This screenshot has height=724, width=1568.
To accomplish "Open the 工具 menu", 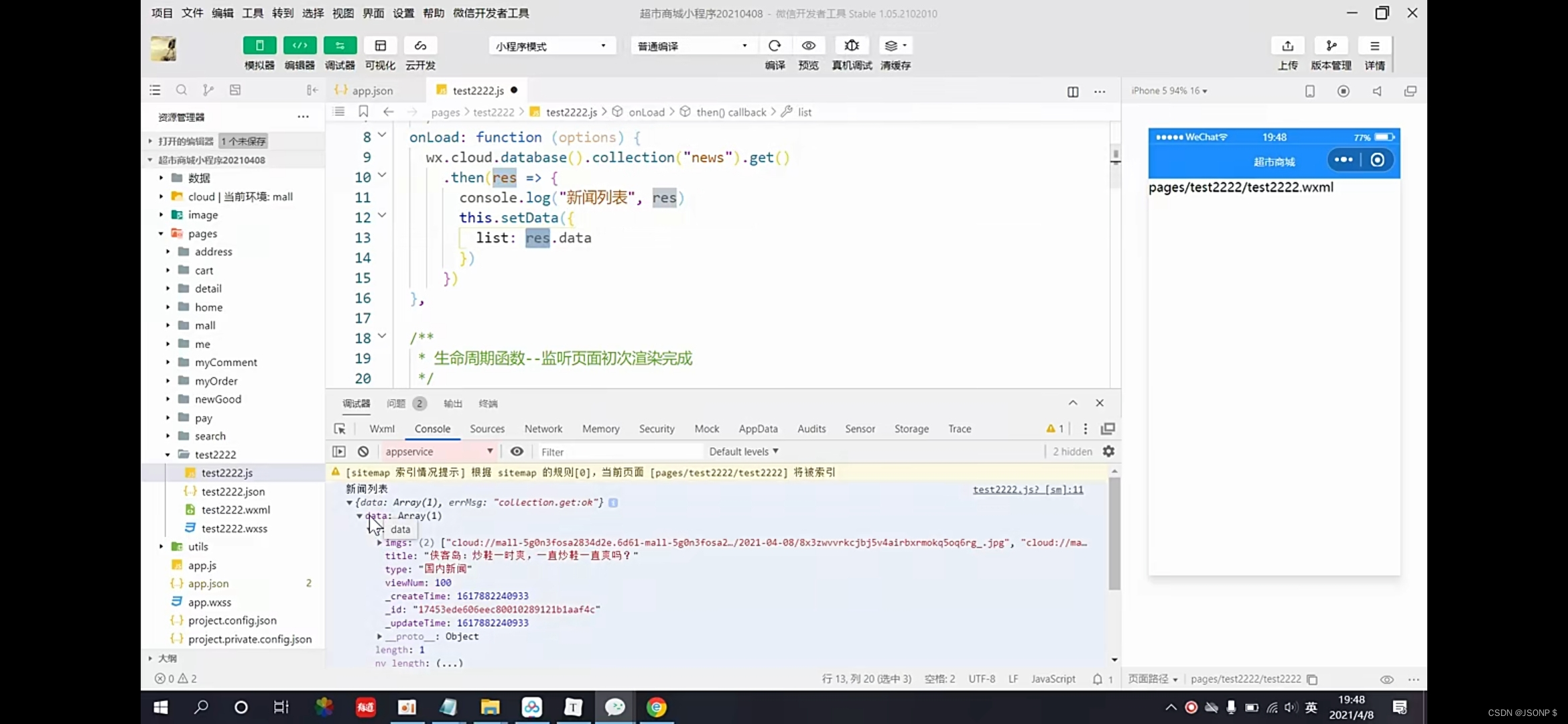I will (253, 13).
